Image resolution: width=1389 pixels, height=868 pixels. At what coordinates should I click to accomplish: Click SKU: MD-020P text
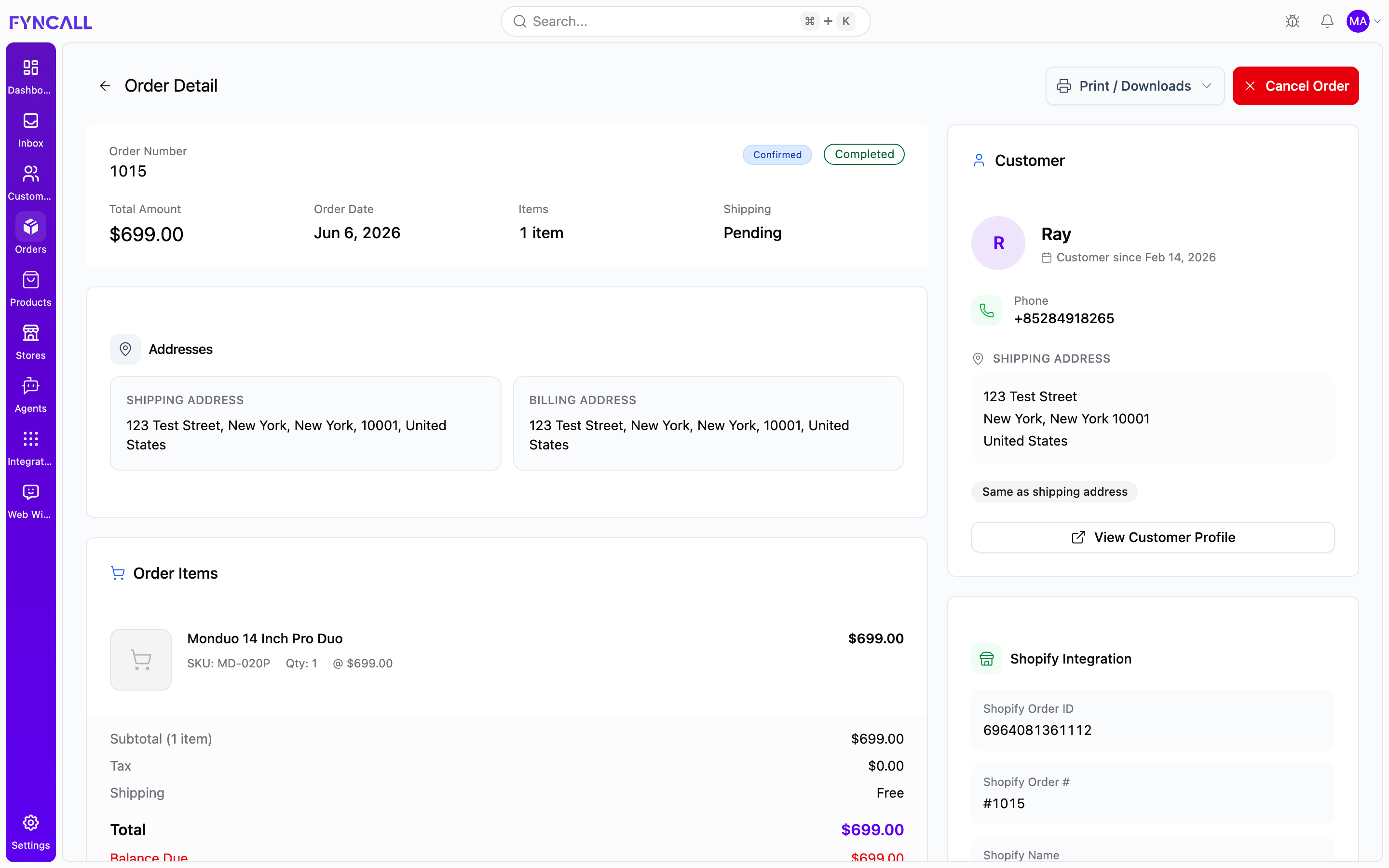[229, 663]
